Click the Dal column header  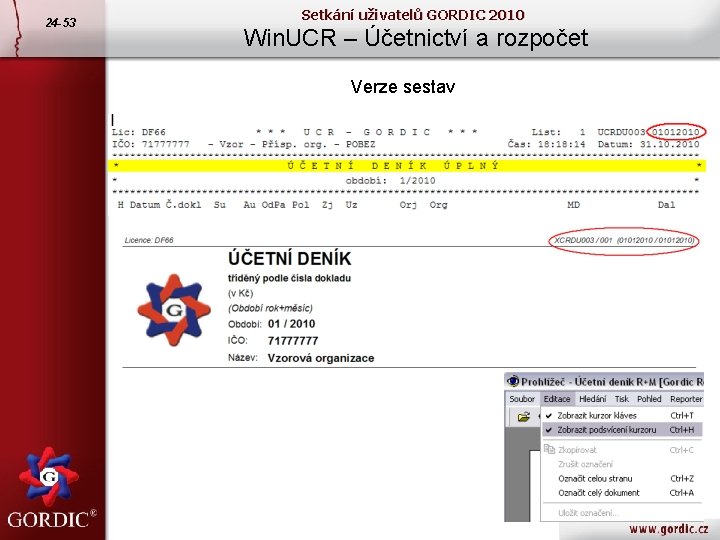click(666, 205)
